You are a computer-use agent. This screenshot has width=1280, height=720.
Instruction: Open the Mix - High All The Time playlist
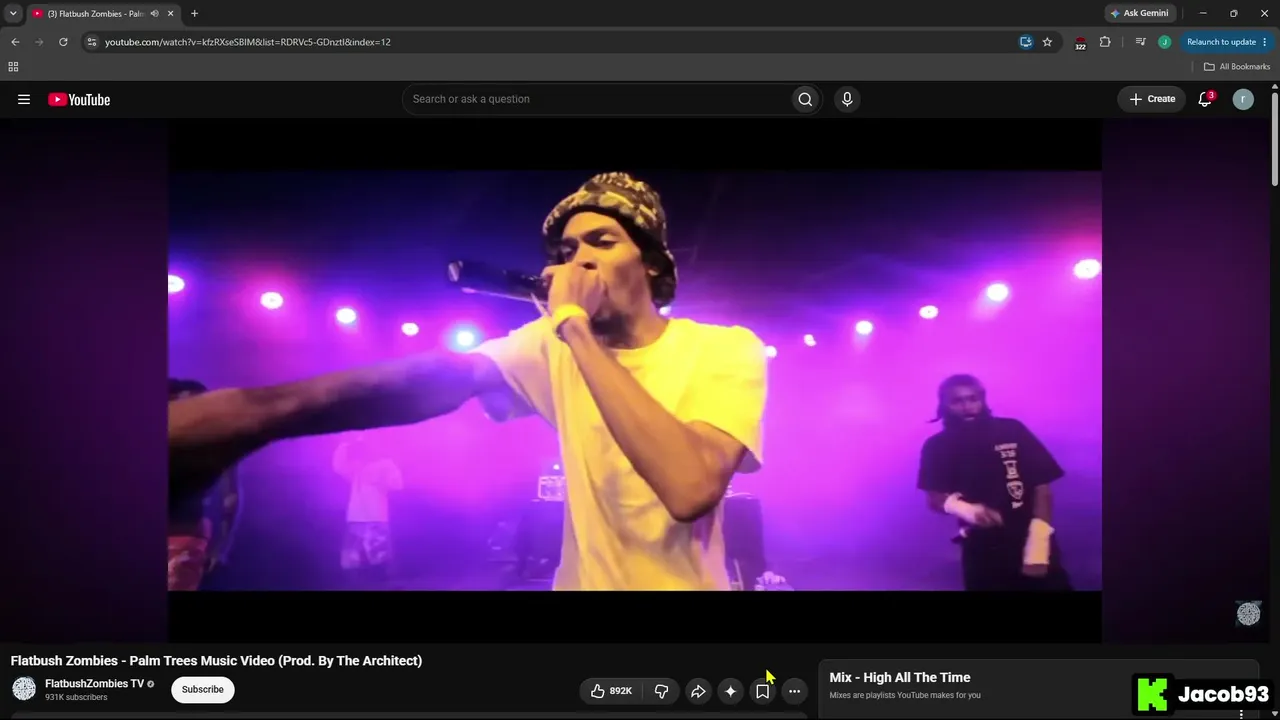tap(899, 678)
